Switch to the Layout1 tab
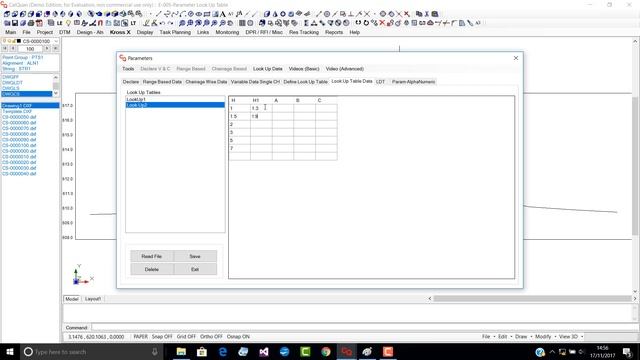Screen dimensions: 640x360 93,299
